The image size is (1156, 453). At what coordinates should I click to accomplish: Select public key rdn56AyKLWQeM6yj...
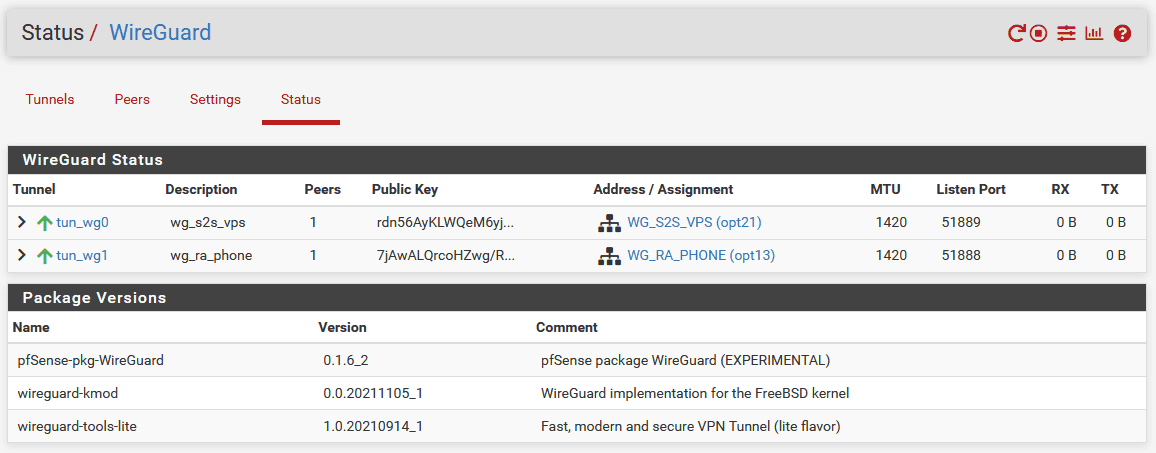(445, 222)
